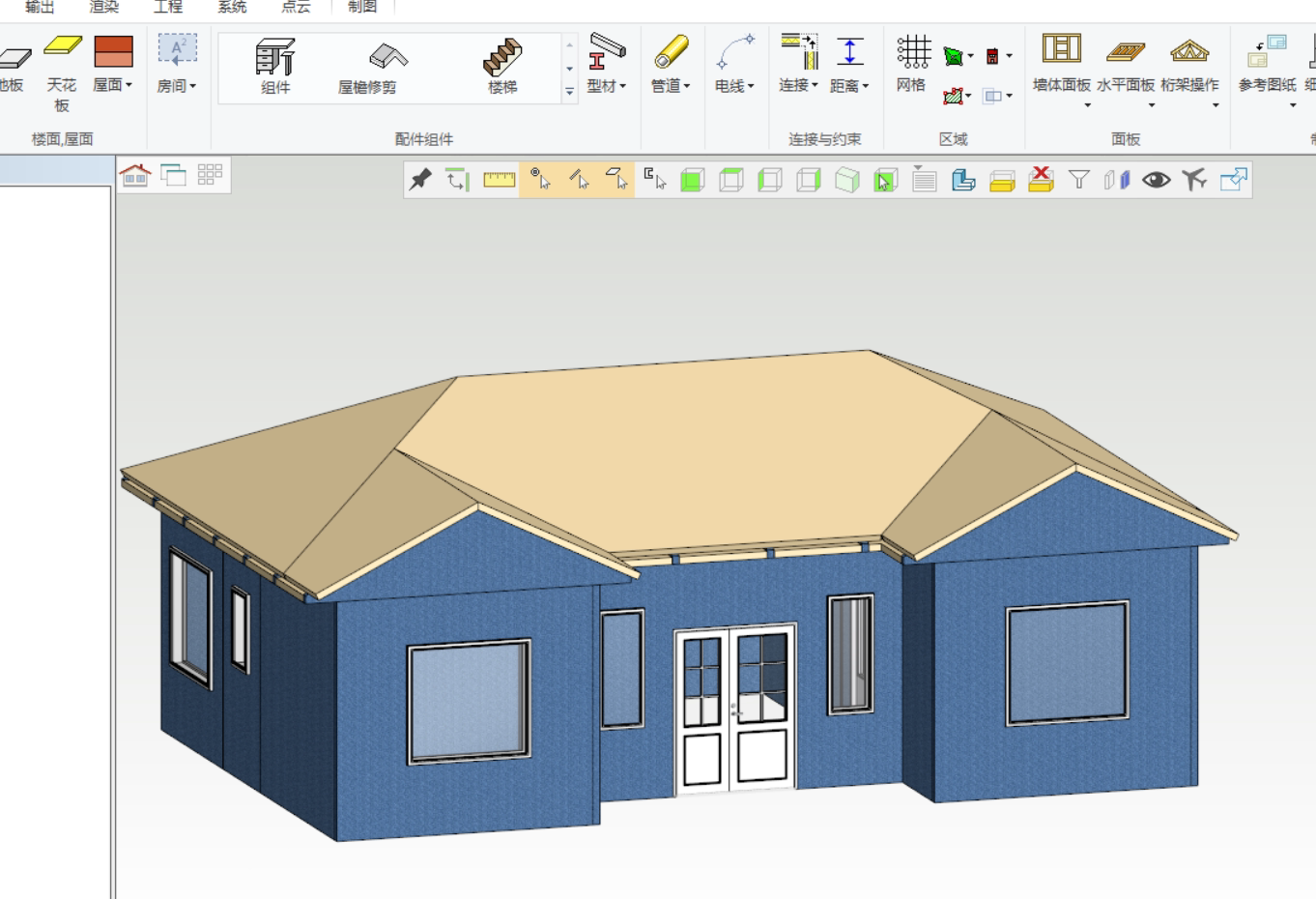The width and height of the screenshot is (1316, 899).
Task: Click the 型材 profile beam icon
Action: tap(607, 51)
